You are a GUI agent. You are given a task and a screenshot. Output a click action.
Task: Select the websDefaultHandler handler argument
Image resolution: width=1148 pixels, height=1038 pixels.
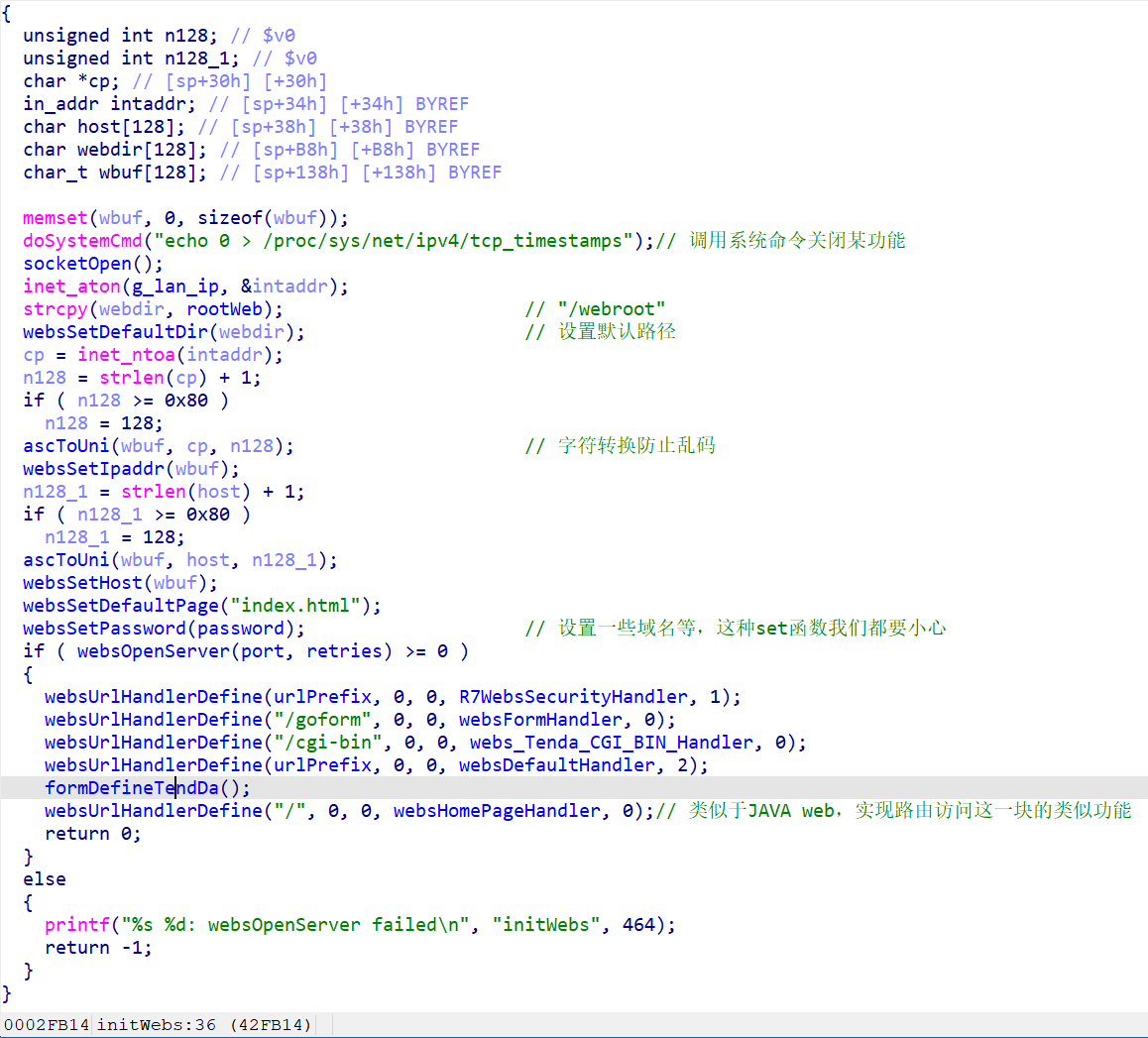point(556,765)
